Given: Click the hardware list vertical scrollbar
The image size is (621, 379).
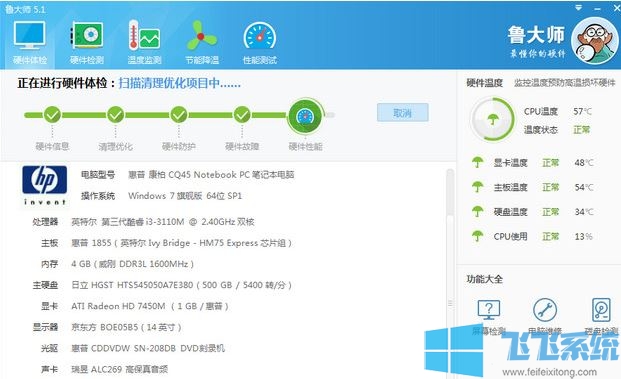Looking at the screenshot, I should [x=450, y=273].
